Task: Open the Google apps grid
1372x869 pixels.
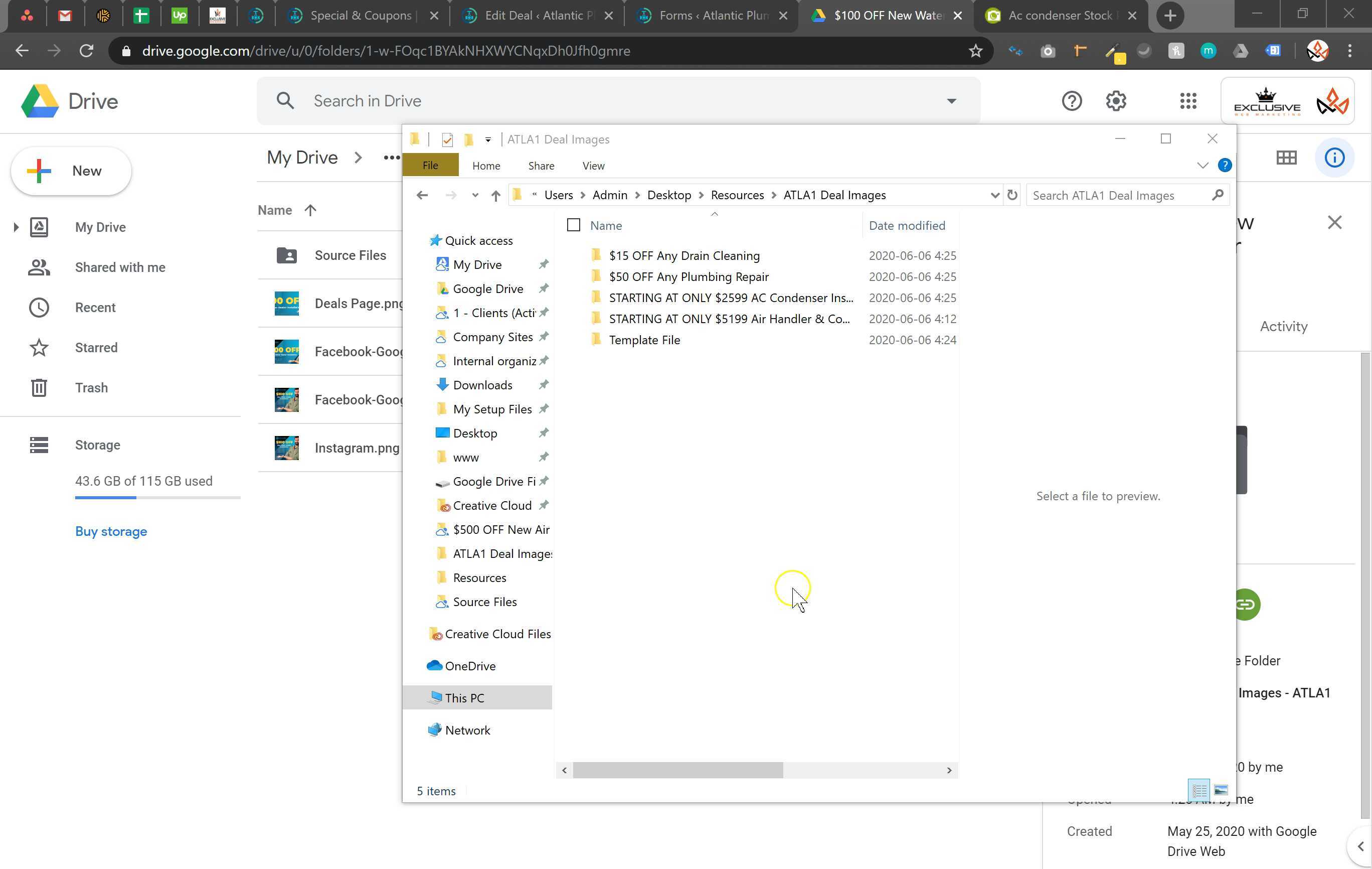Action: 1188,101
